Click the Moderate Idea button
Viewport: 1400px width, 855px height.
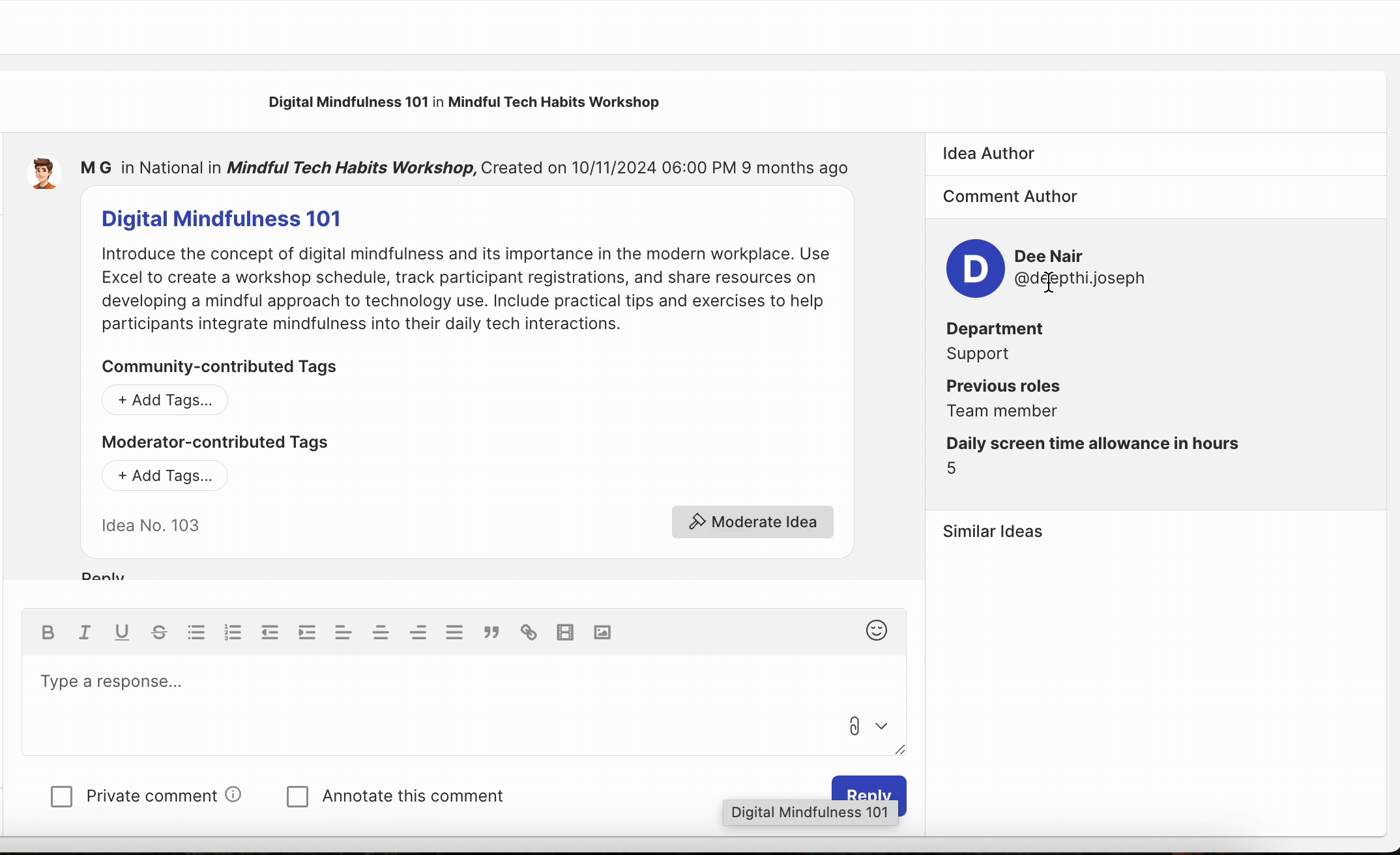pos(752,522)
